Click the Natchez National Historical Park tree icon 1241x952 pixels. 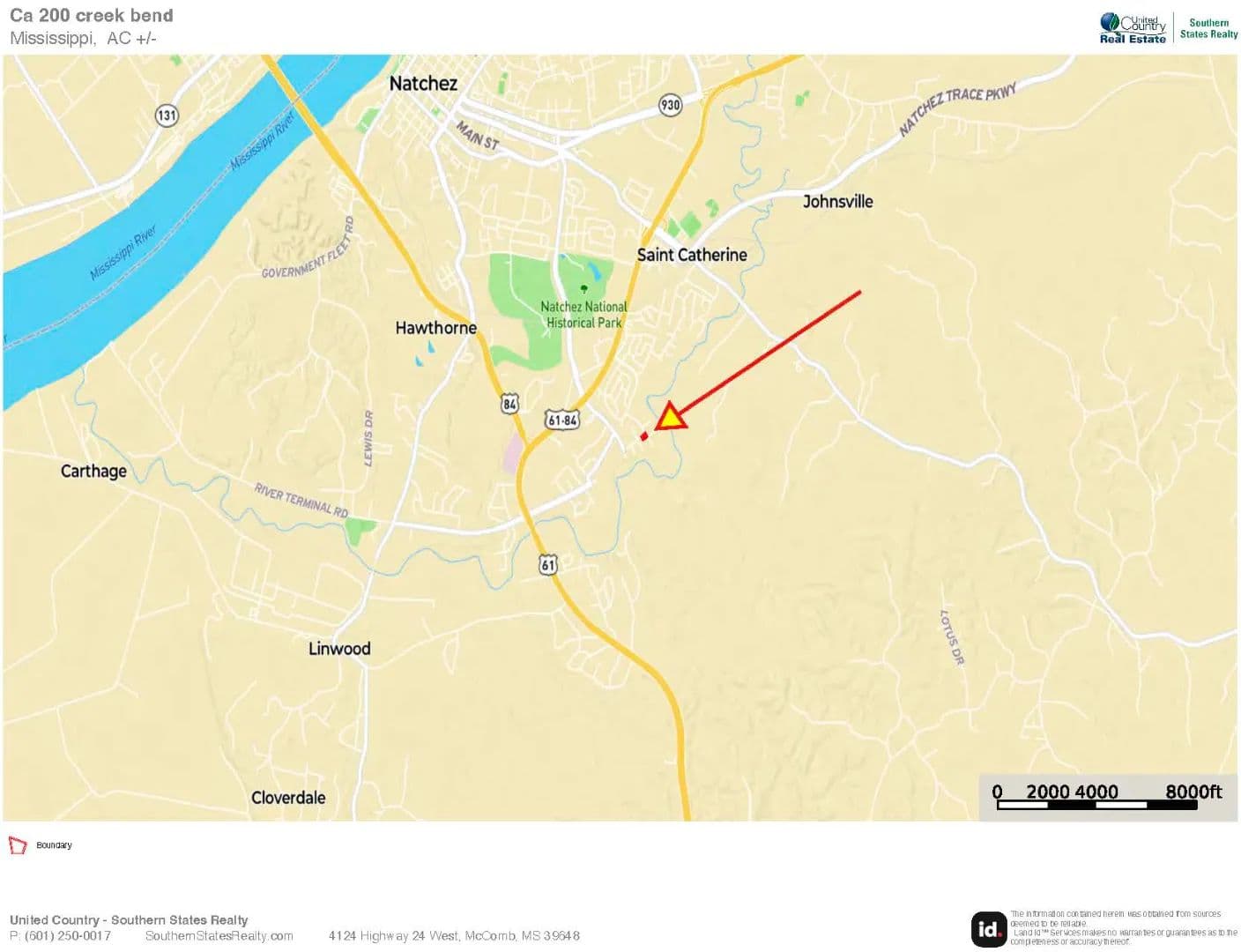pyautogui.click(x=583, y=289)
